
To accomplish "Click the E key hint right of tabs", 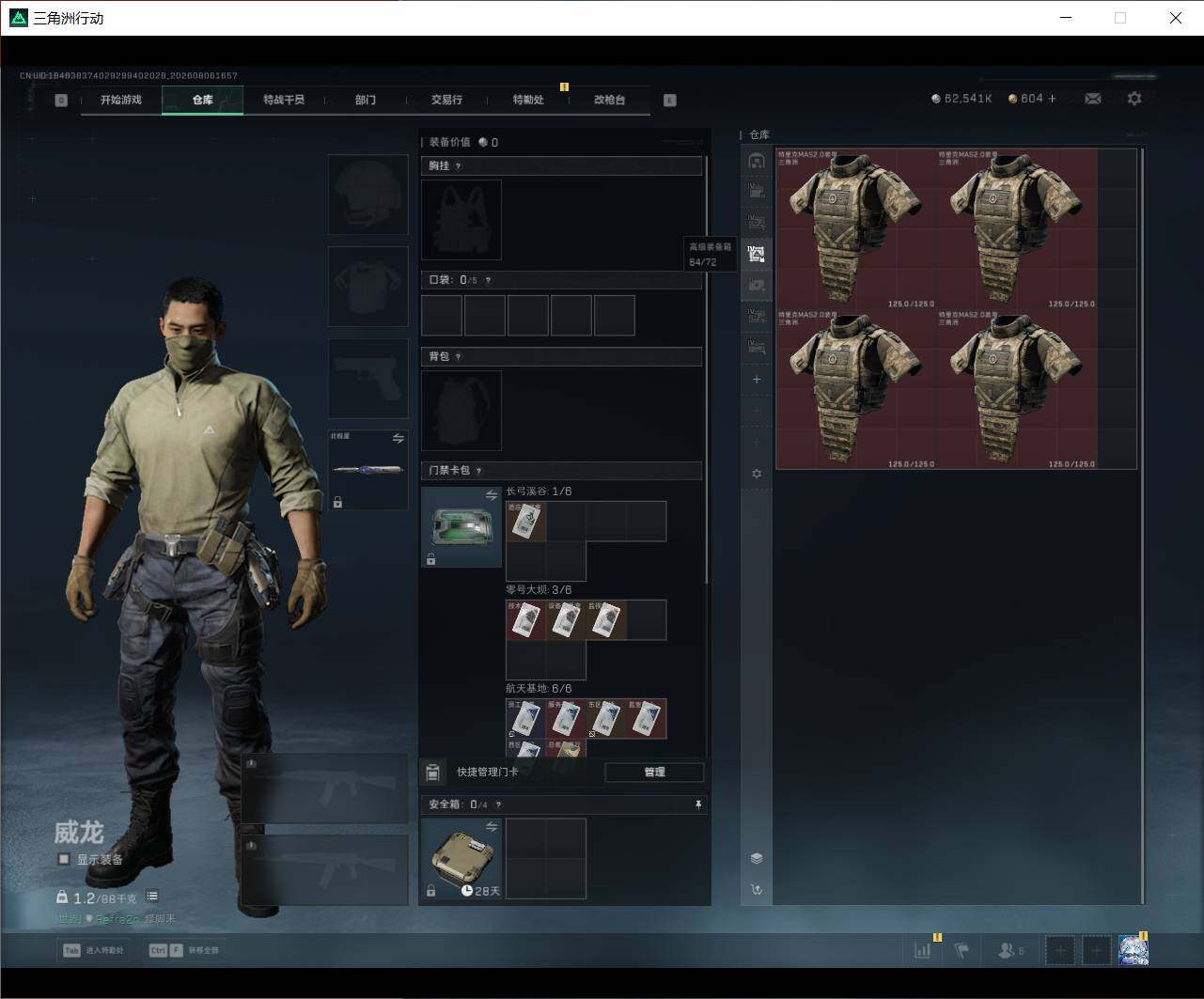I will pyautogui.click(x=670, y=101).
